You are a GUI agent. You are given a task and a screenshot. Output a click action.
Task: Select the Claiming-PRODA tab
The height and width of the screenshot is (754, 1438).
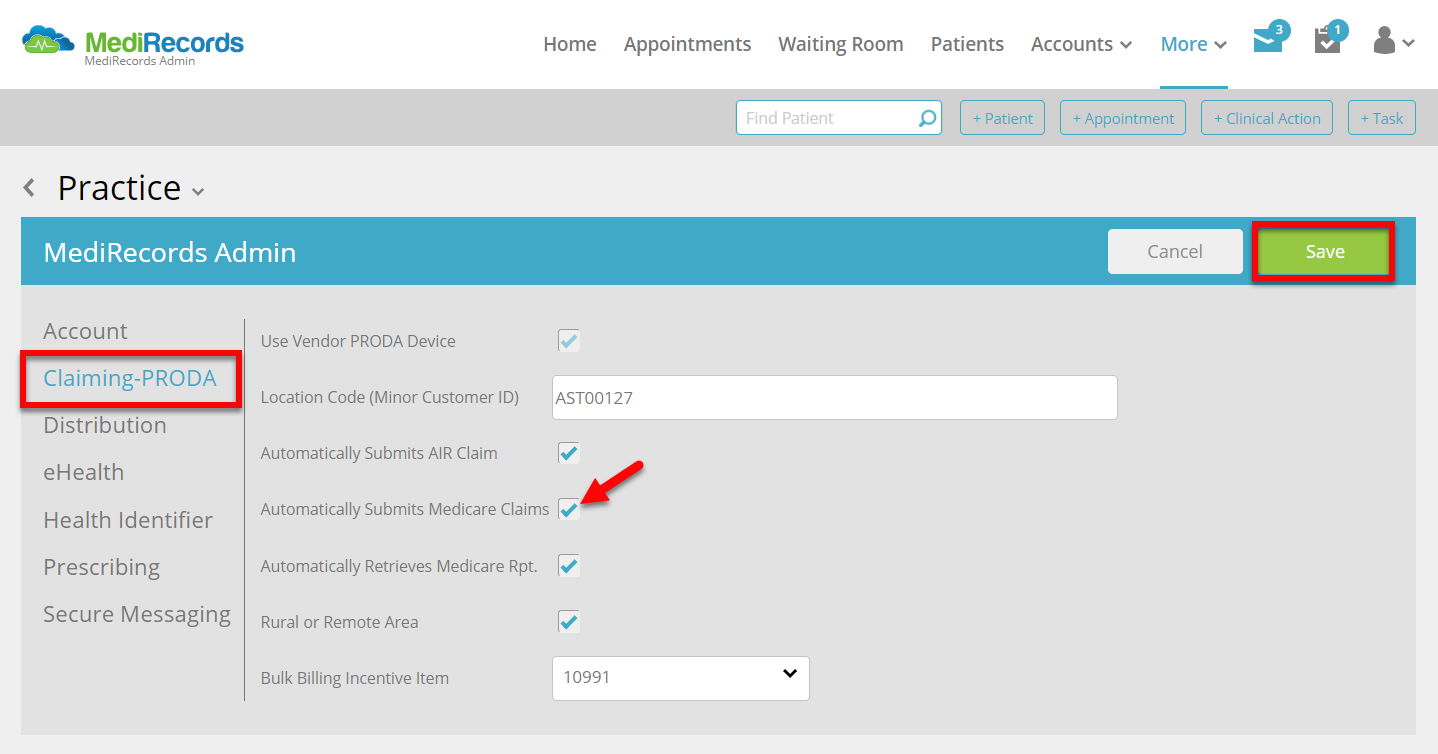pyautogui.click(x=130, y=378)
